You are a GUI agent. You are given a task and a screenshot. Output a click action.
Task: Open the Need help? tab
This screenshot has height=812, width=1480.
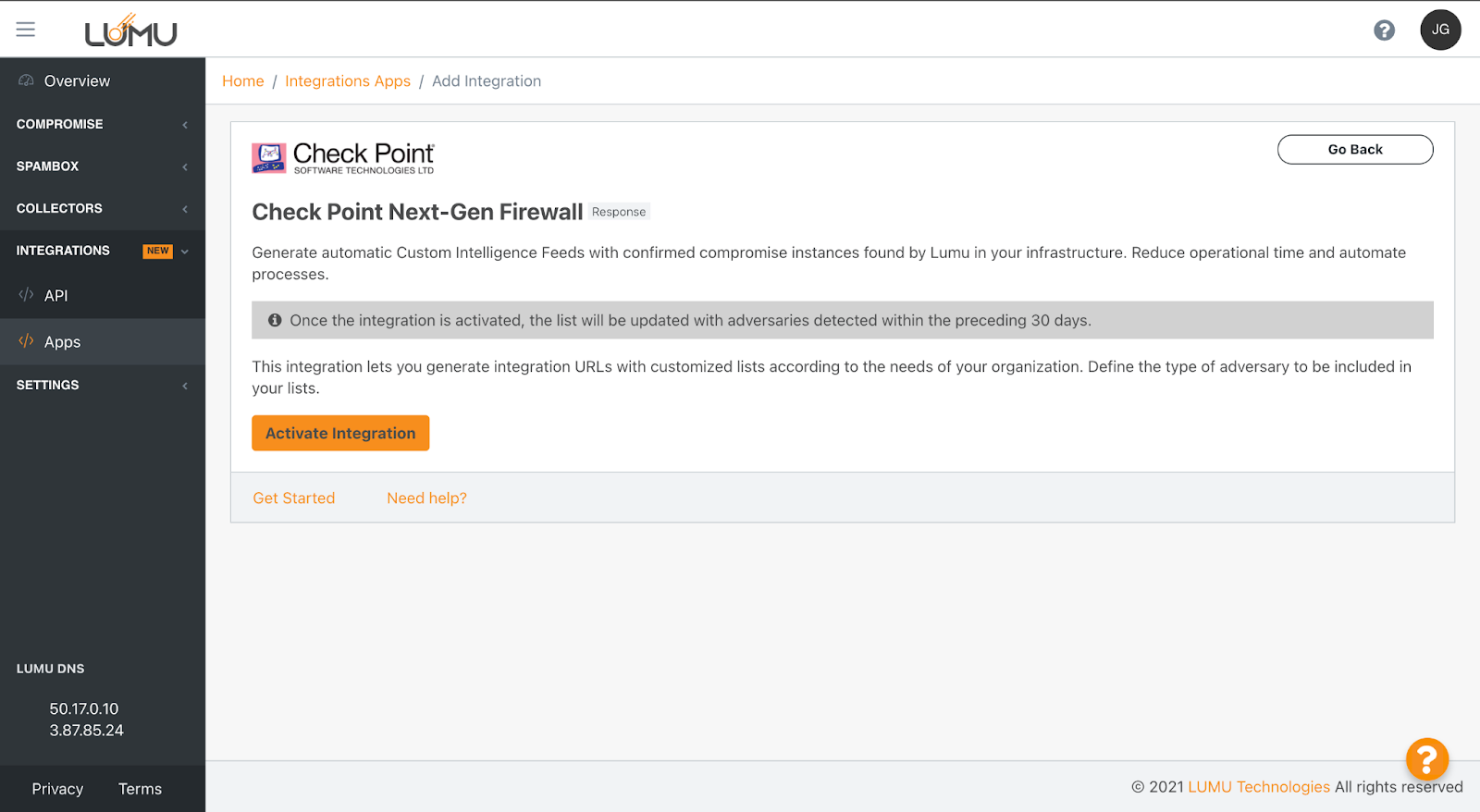426,498
